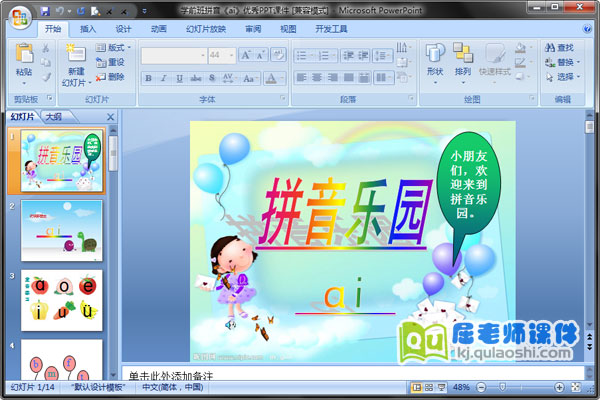The image size is (600, 400).
Task: Click the zoom in plus button
Action: click(559, 387)
